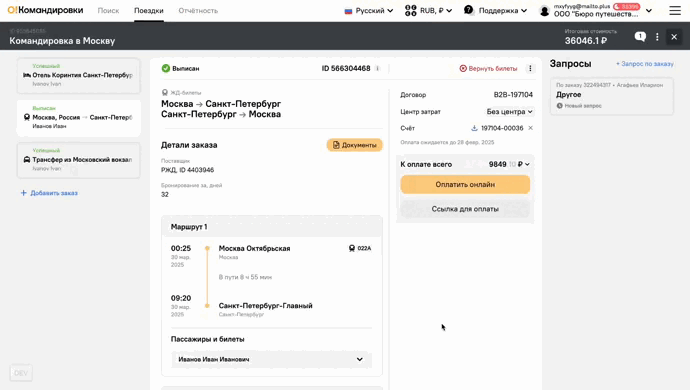
Task: Open the Документы button
Action: click(x=355, y=145)
